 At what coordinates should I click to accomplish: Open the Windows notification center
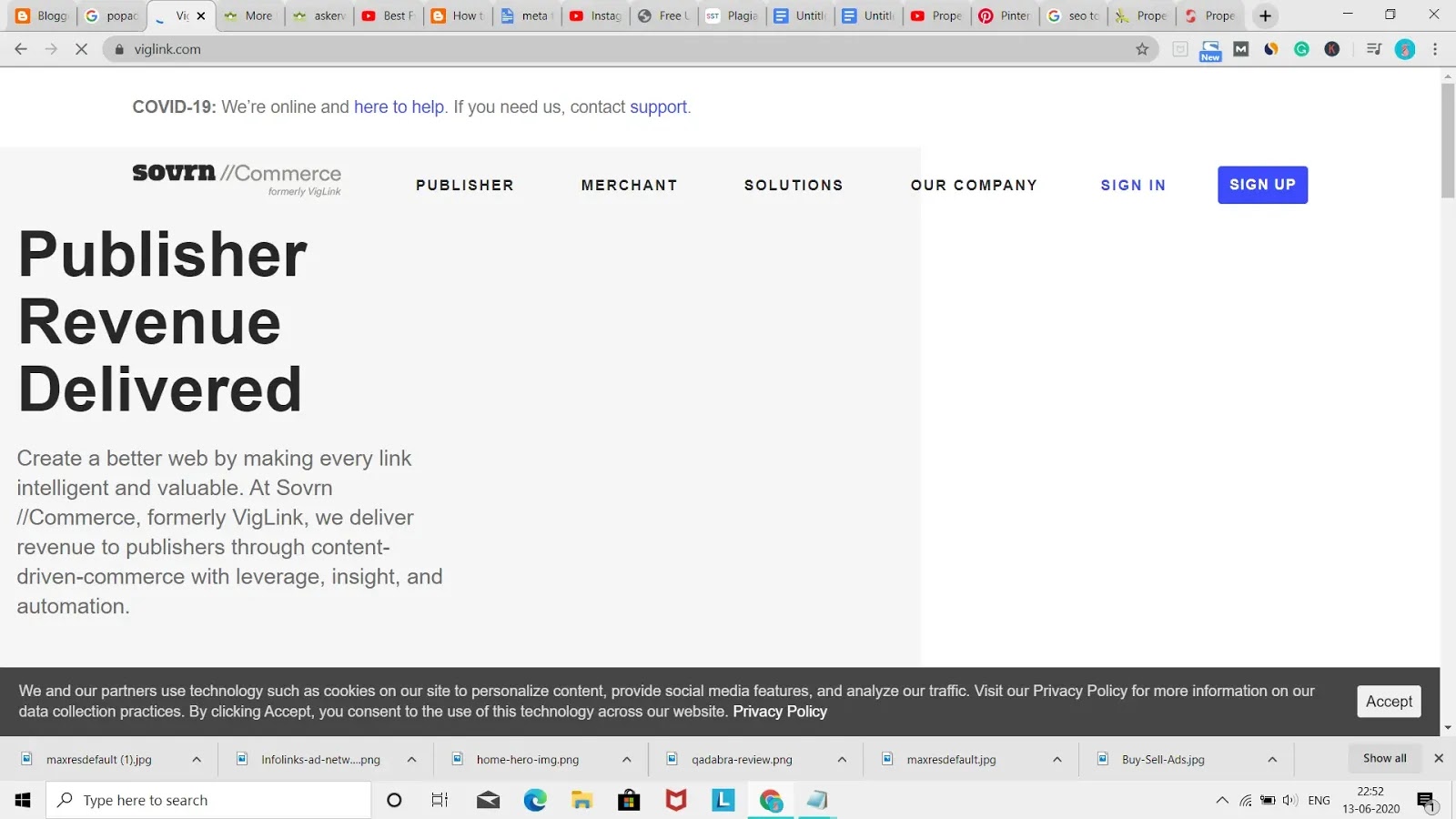[1426, 801]
